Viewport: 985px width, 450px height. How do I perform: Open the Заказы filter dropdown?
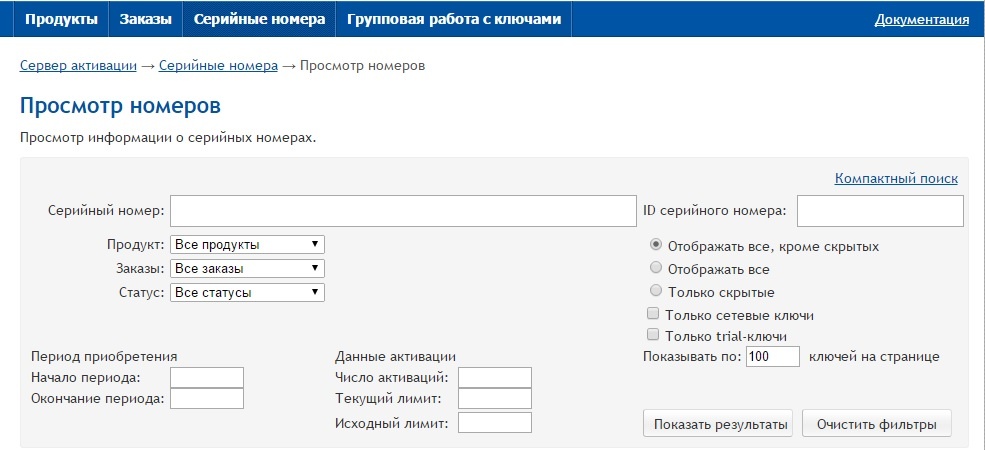(x=247, y=268)
